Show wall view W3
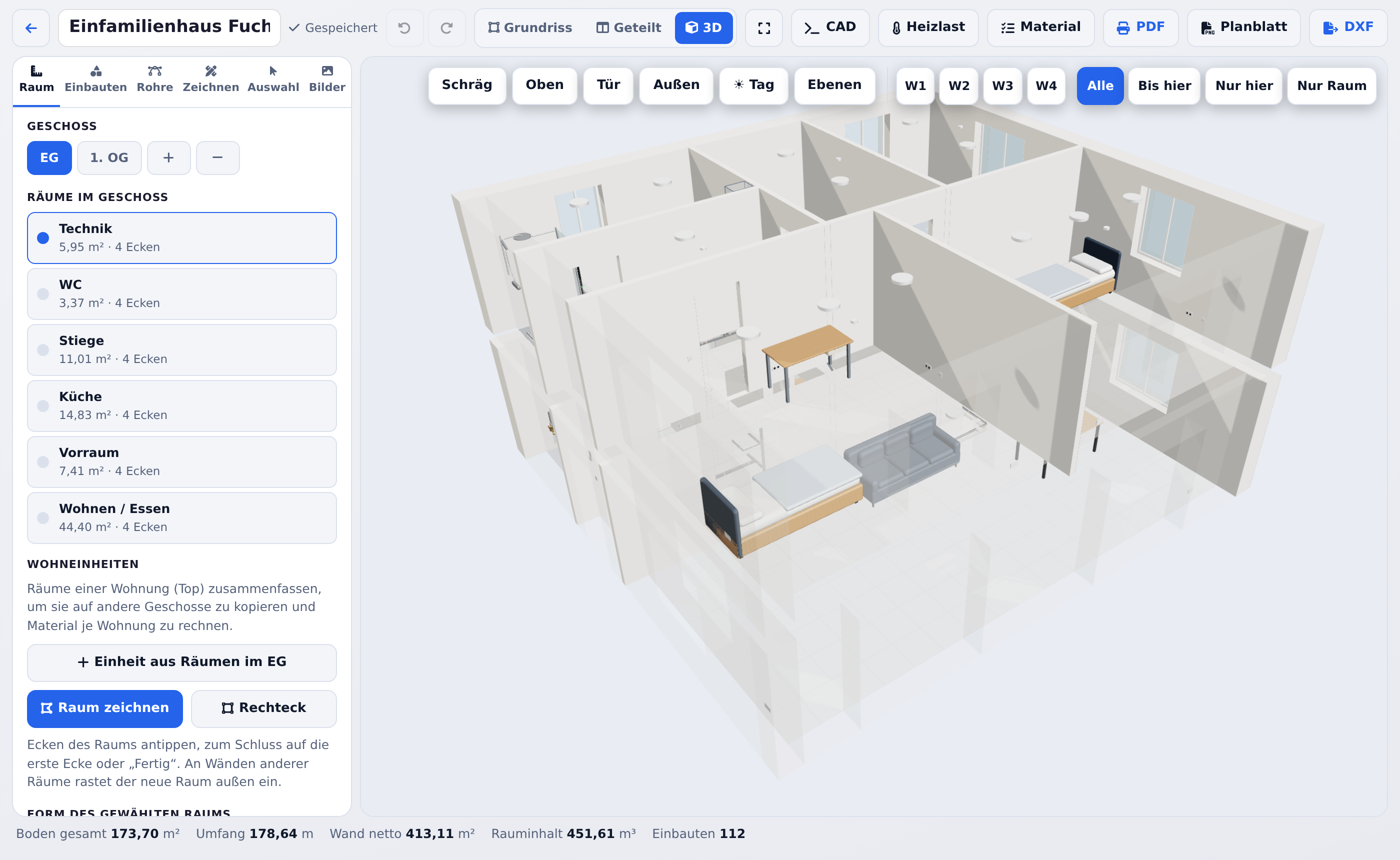This screenshot has width=1400, height=860. (x=1002, y=86)
